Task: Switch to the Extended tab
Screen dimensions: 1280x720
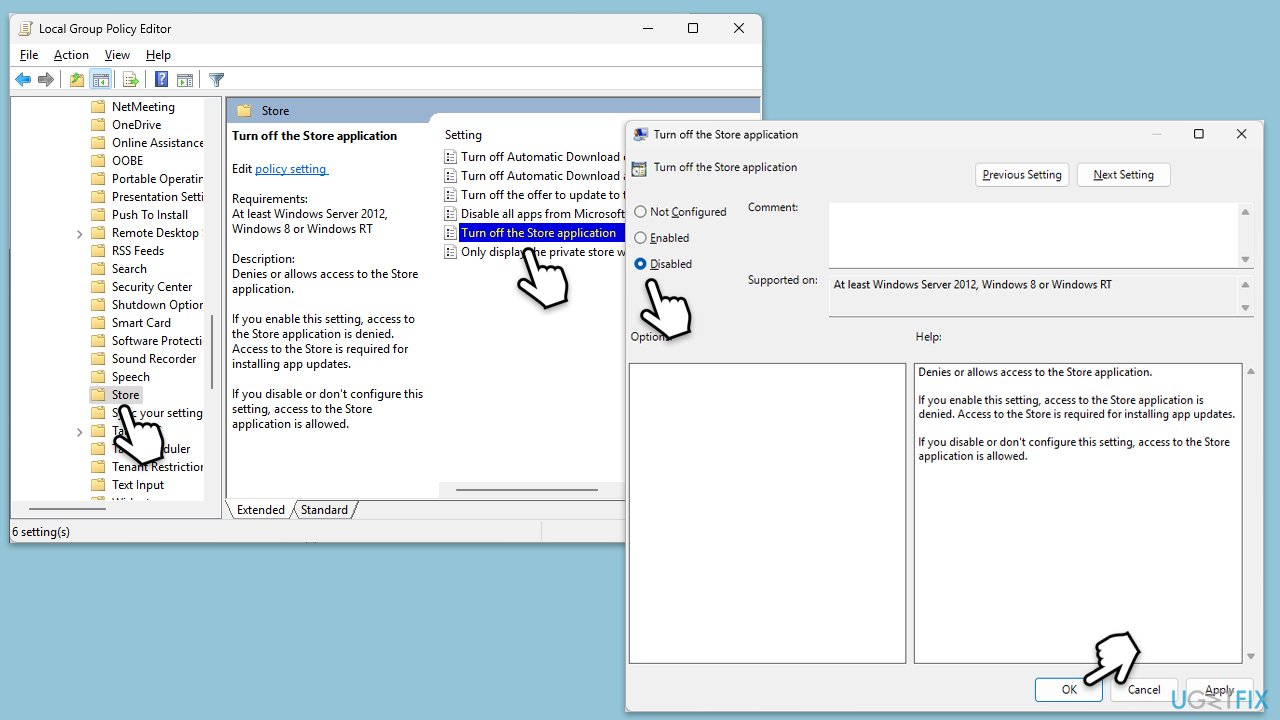Action: (x=261, y=510)
